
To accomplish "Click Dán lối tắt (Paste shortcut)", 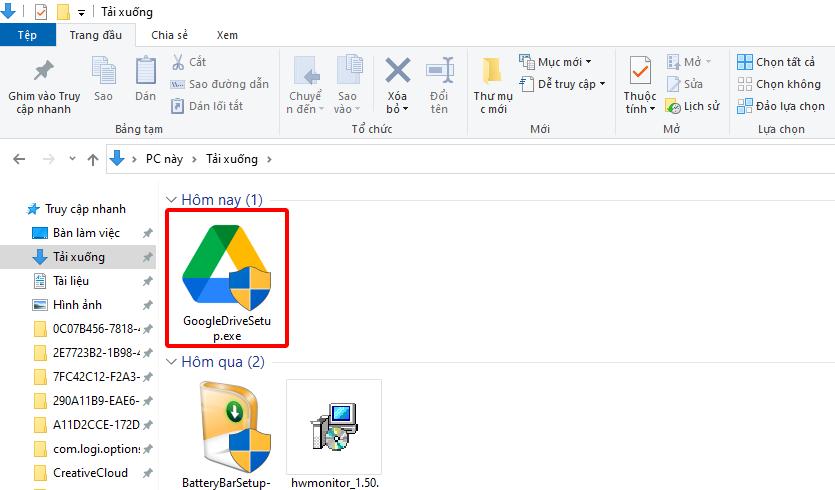I will [x=207, y=106].
